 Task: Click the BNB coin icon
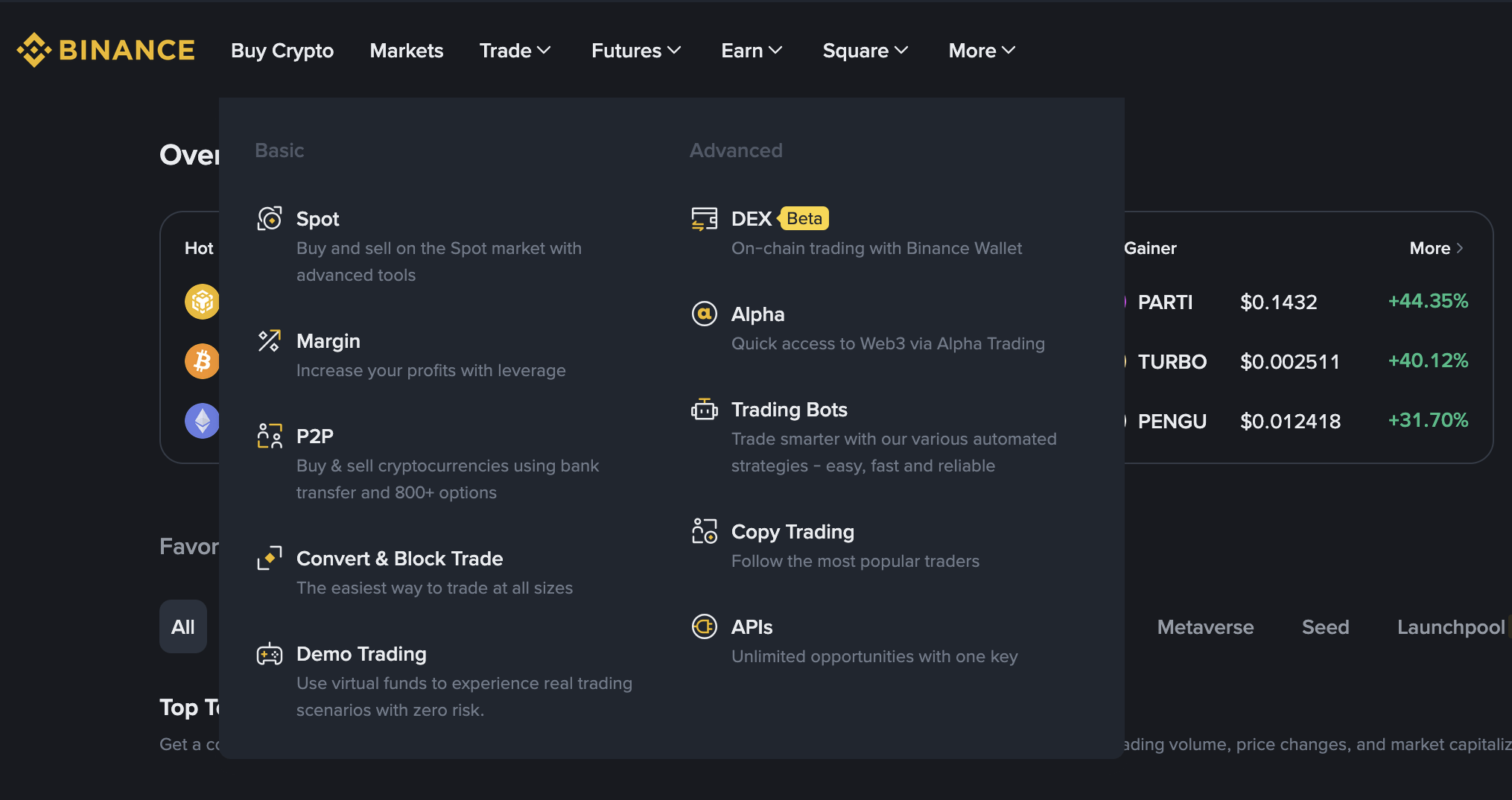coord(202,302)
